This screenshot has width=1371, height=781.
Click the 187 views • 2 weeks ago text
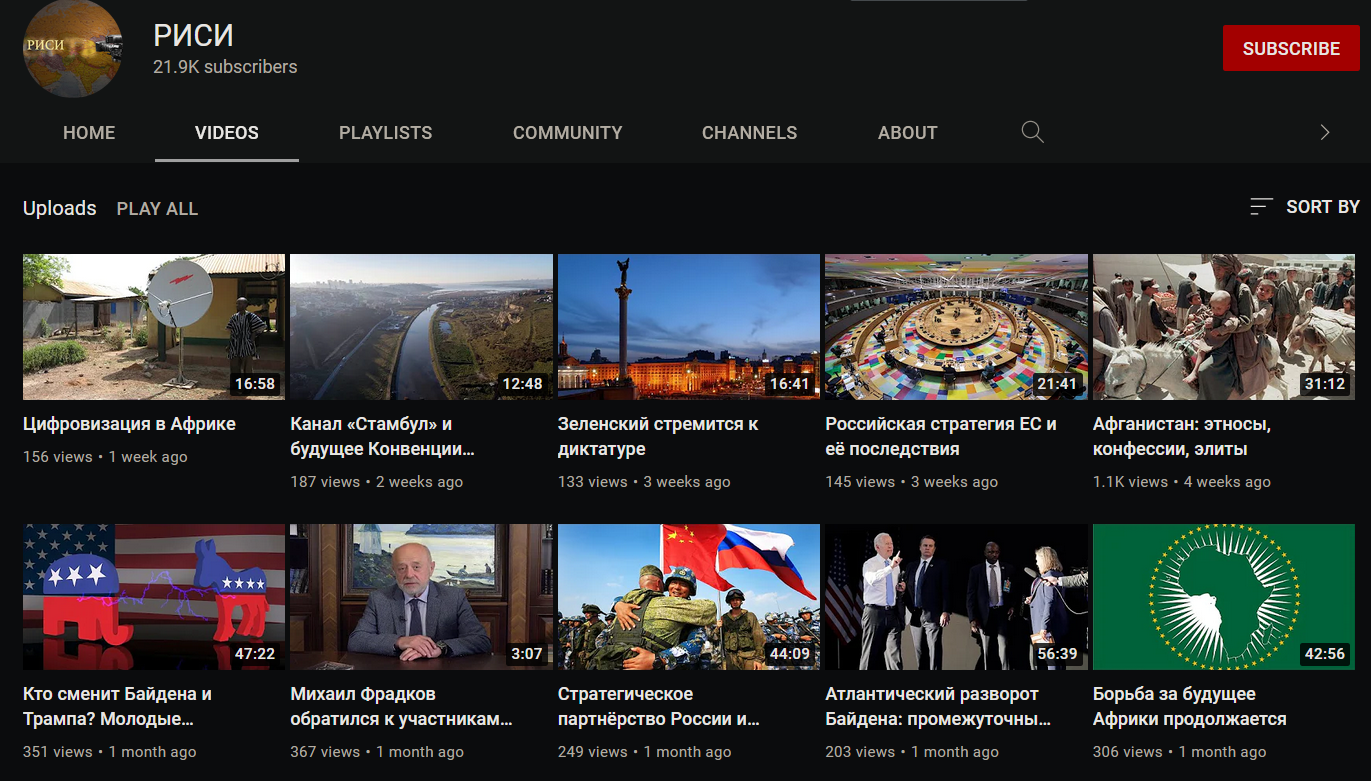[377, 482]
